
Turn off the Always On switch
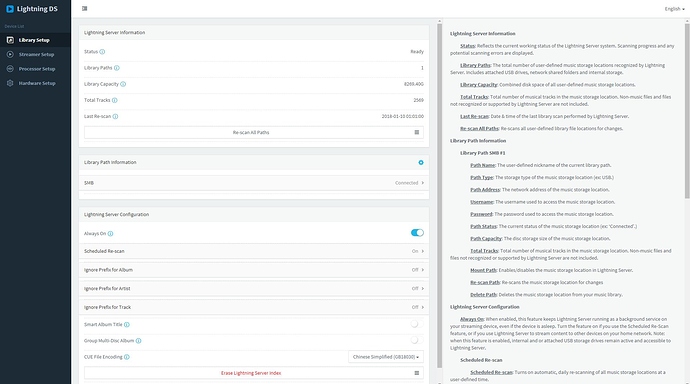tap(417, 233)
